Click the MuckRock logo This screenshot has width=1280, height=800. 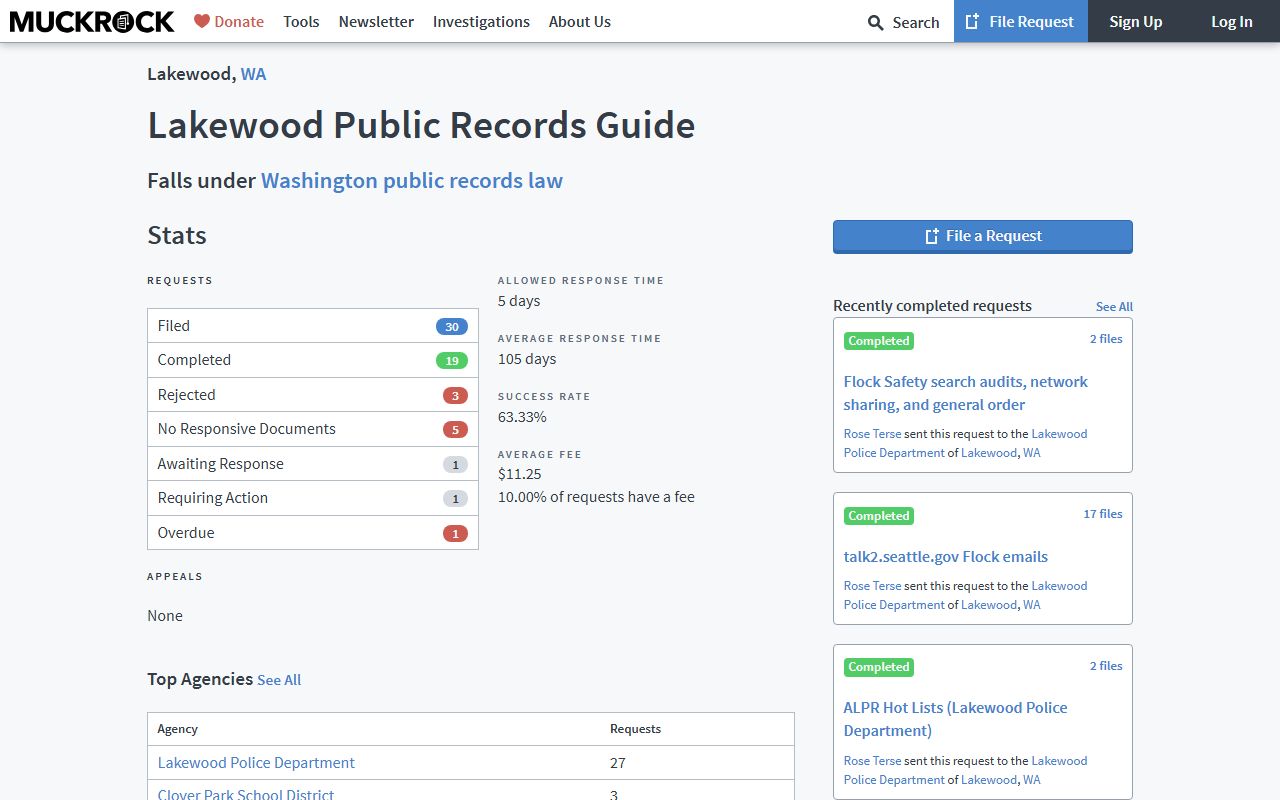tap(92, 21)
